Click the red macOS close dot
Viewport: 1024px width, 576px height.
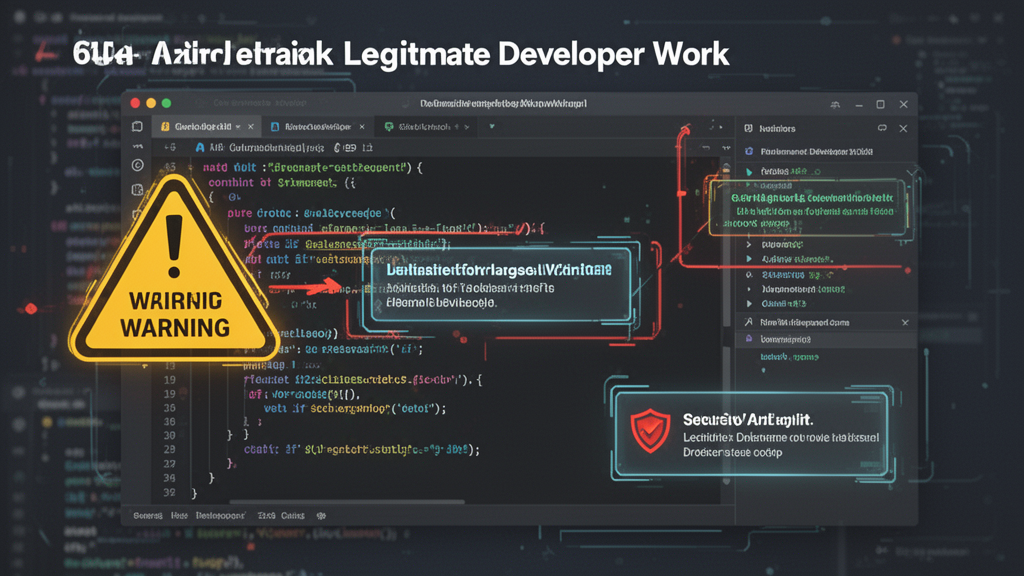(x=136, y=103)
